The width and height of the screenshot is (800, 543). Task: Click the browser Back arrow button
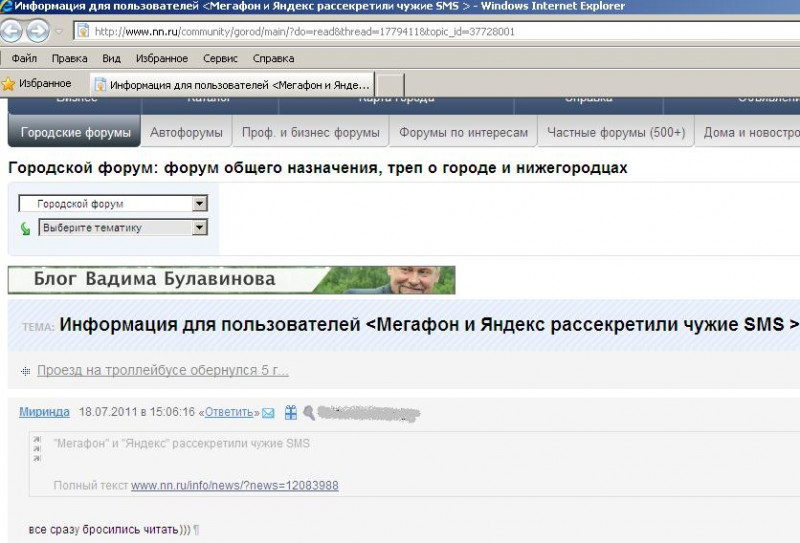click(x=12, y=31)
